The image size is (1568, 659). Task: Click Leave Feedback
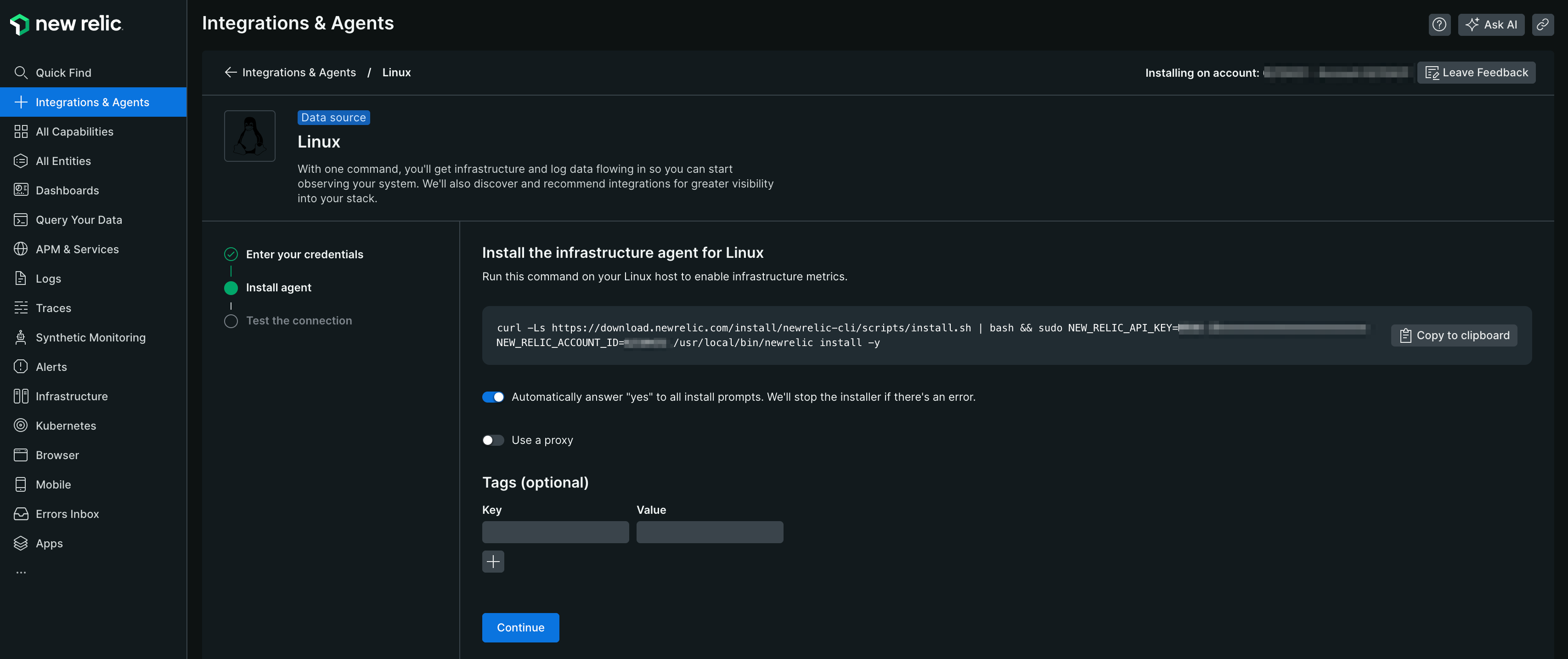1476,72
